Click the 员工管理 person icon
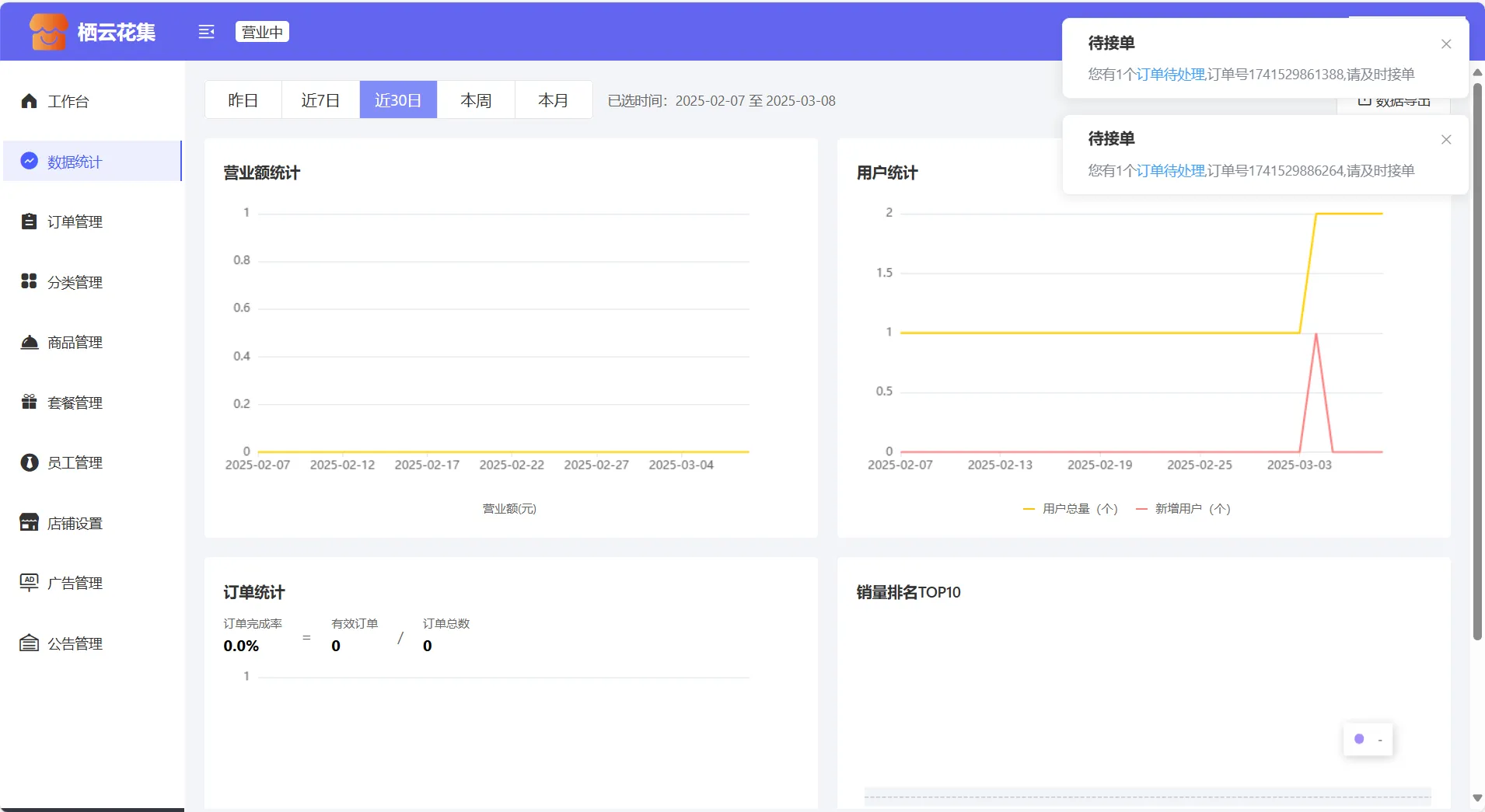This screenshot has height=812, width=1485. pos(29,462)
